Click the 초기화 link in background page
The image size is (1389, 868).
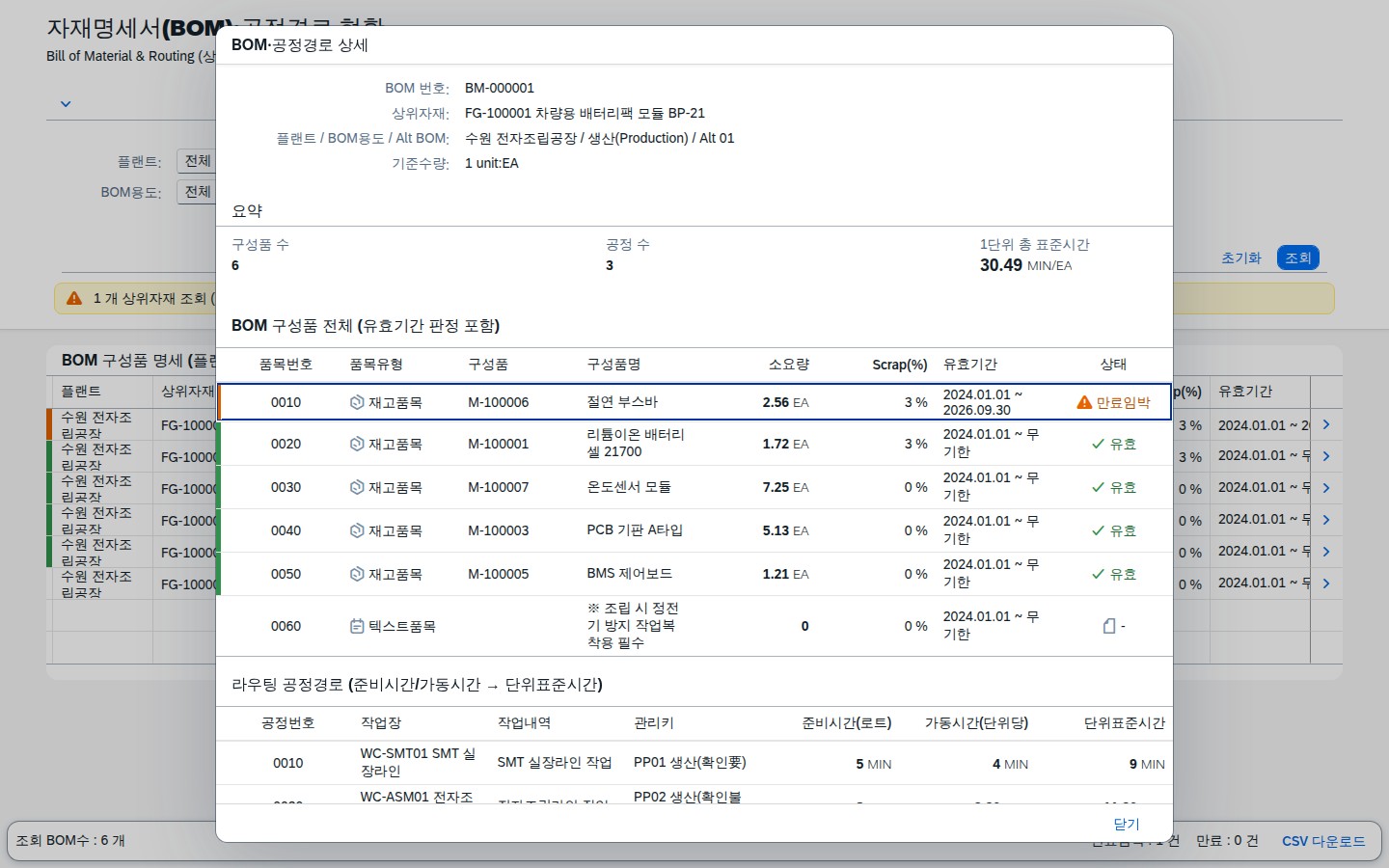pos(1241,258)
